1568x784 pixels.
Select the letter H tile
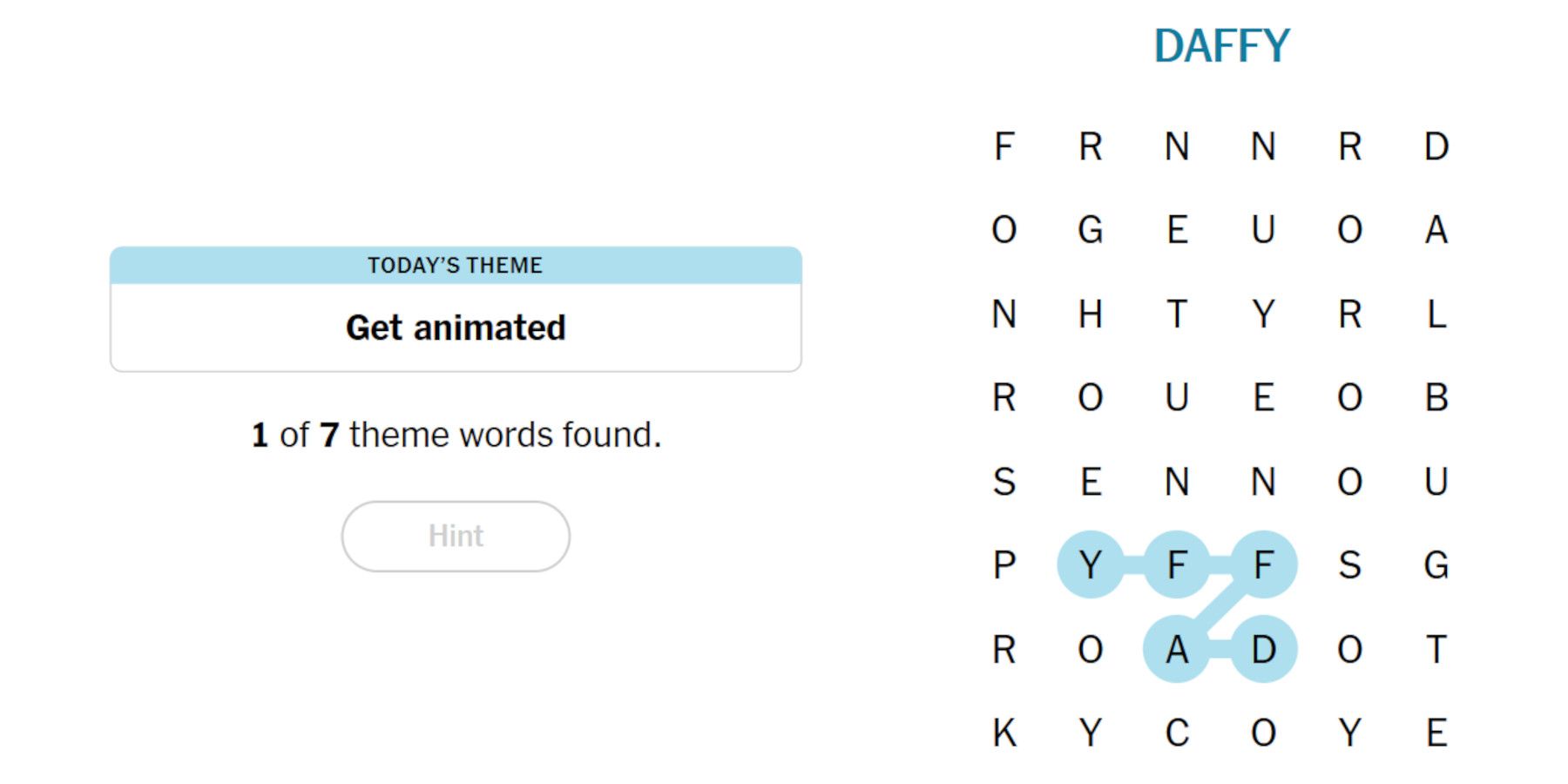[x=1090, y=314]
